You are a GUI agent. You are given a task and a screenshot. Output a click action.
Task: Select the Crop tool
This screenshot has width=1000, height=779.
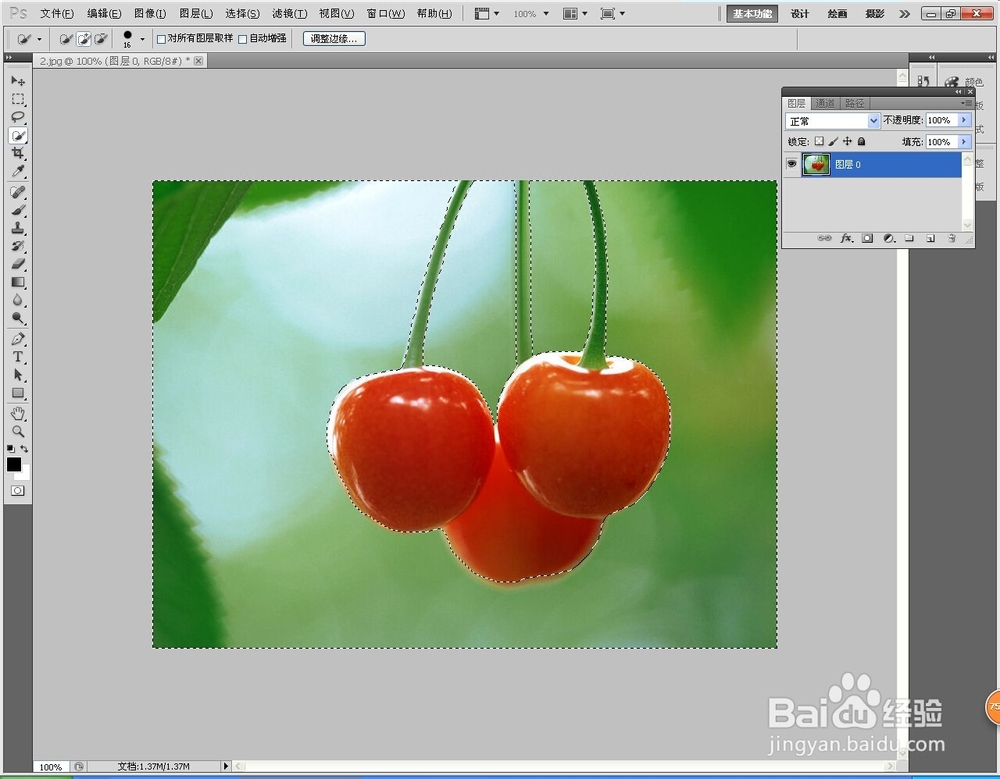pos(18,153)
